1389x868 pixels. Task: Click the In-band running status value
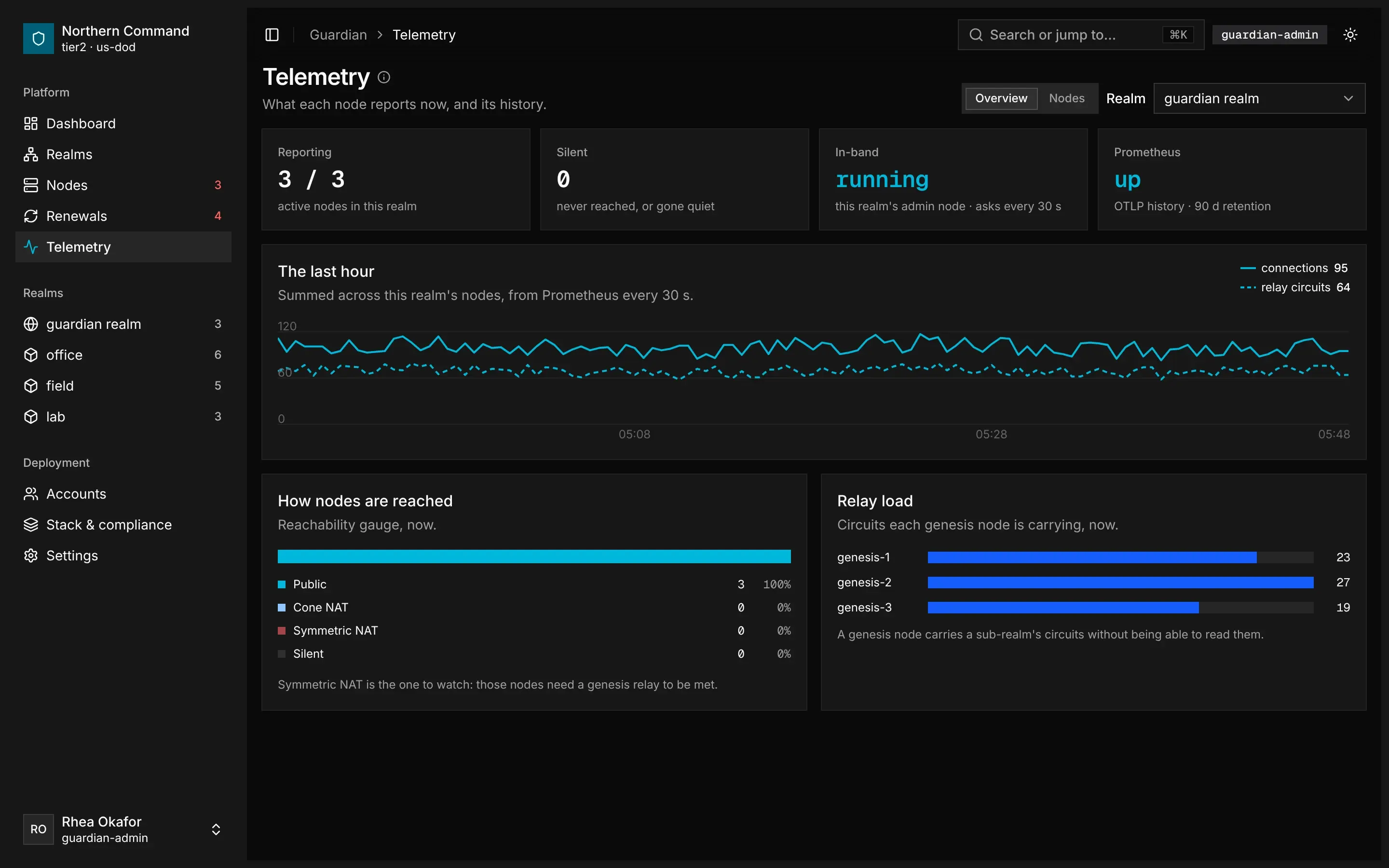(x=882, y=180)
